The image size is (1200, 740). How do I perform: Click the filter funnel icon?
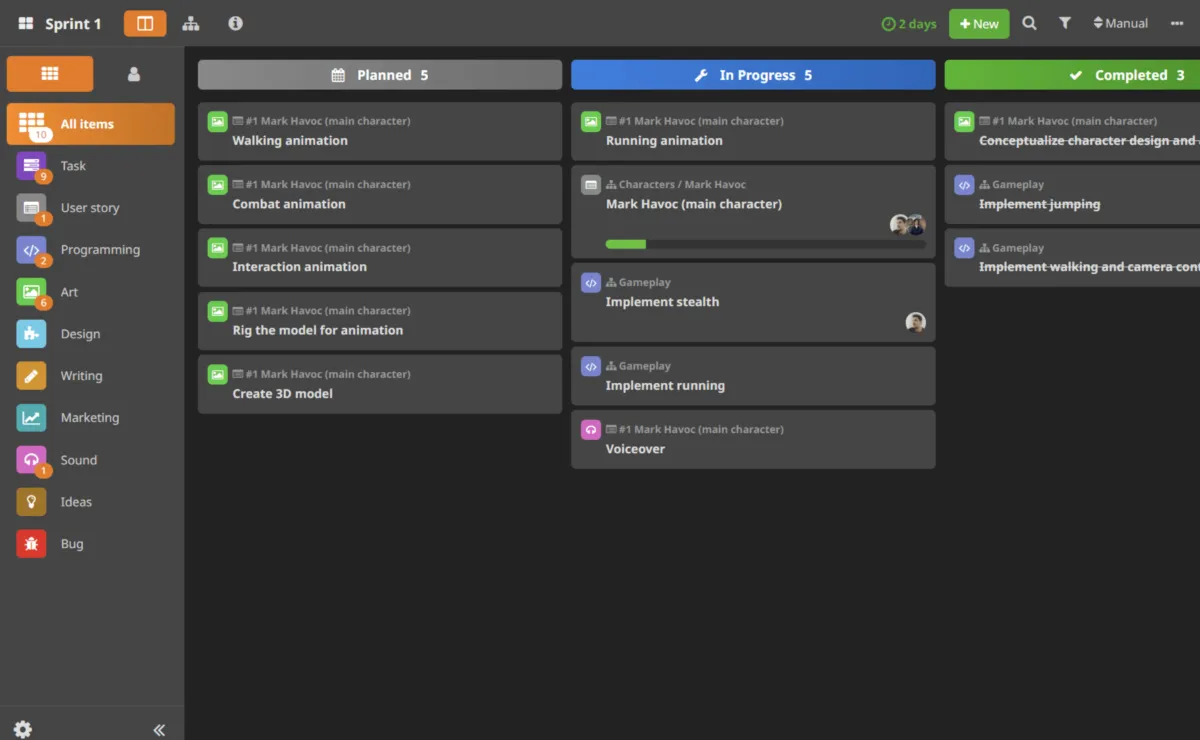click(1065, 23)
